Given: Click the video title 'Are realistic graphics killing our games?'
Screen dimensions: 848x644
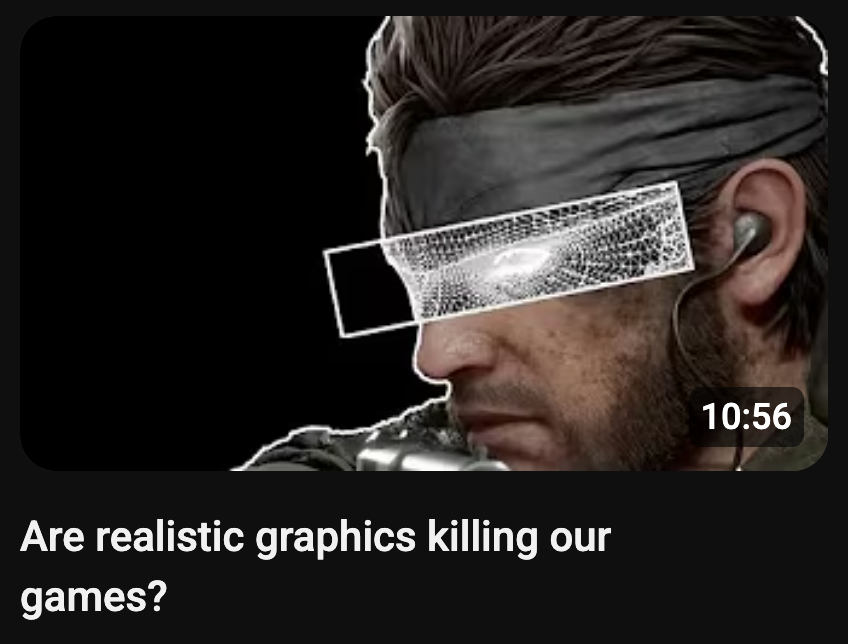Looking at the screenshot, I should pyautogui.click(x=315, y=567).
